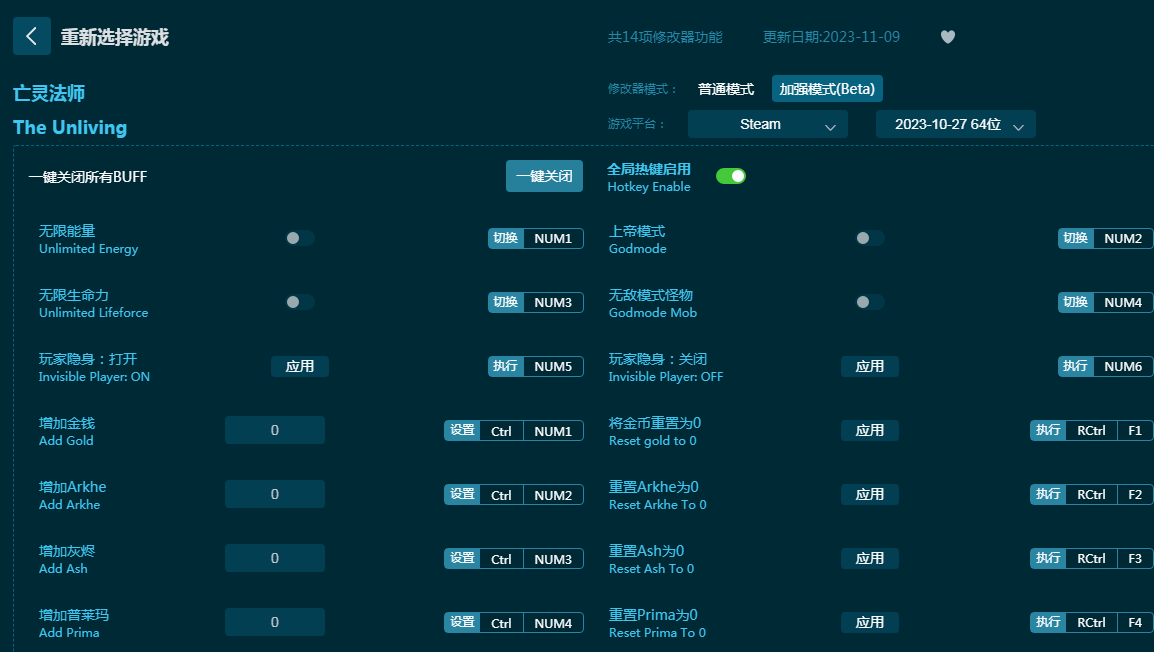Click NUM5 key of Invisible Player ON hotkey

(553, 366)
